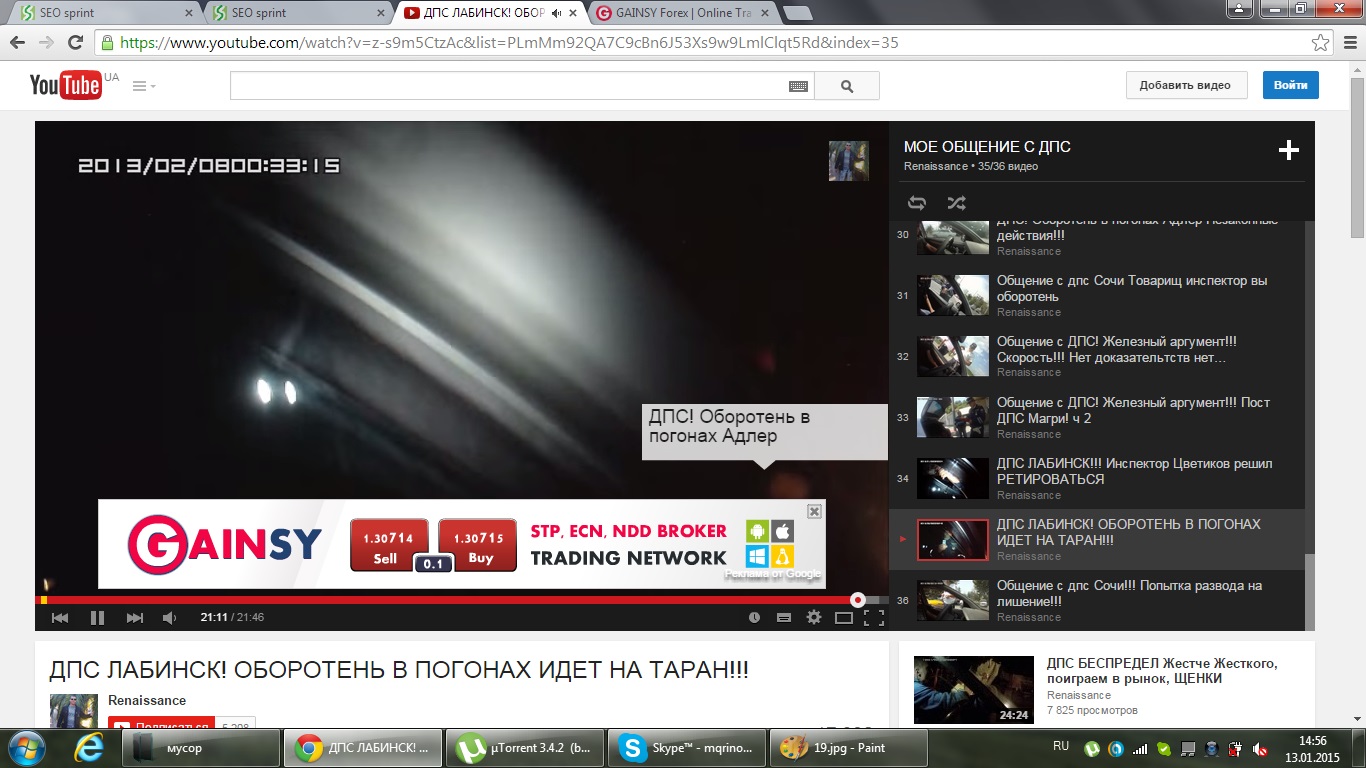Open playlist video 36 Попытка развода на лишение

(1097, 601)
